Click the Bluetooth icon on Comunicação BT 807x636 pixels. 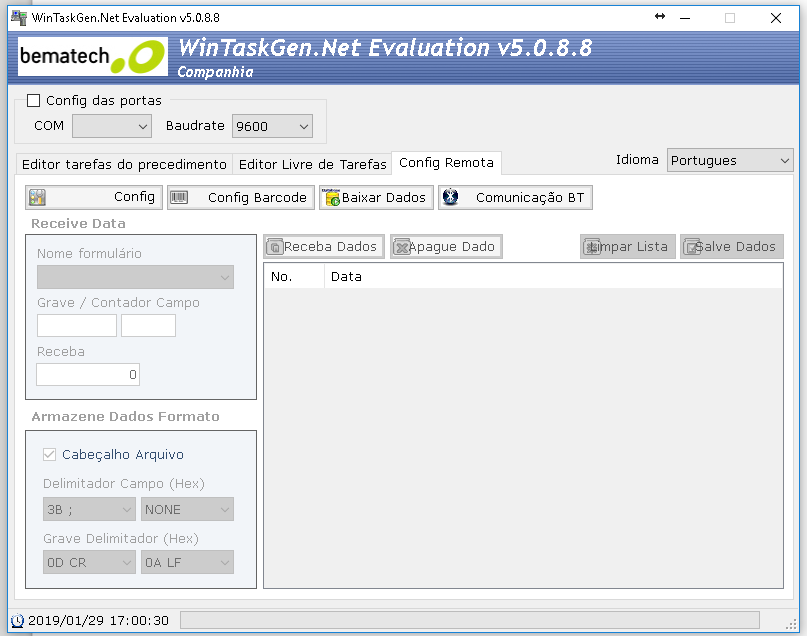coord(450,197)
